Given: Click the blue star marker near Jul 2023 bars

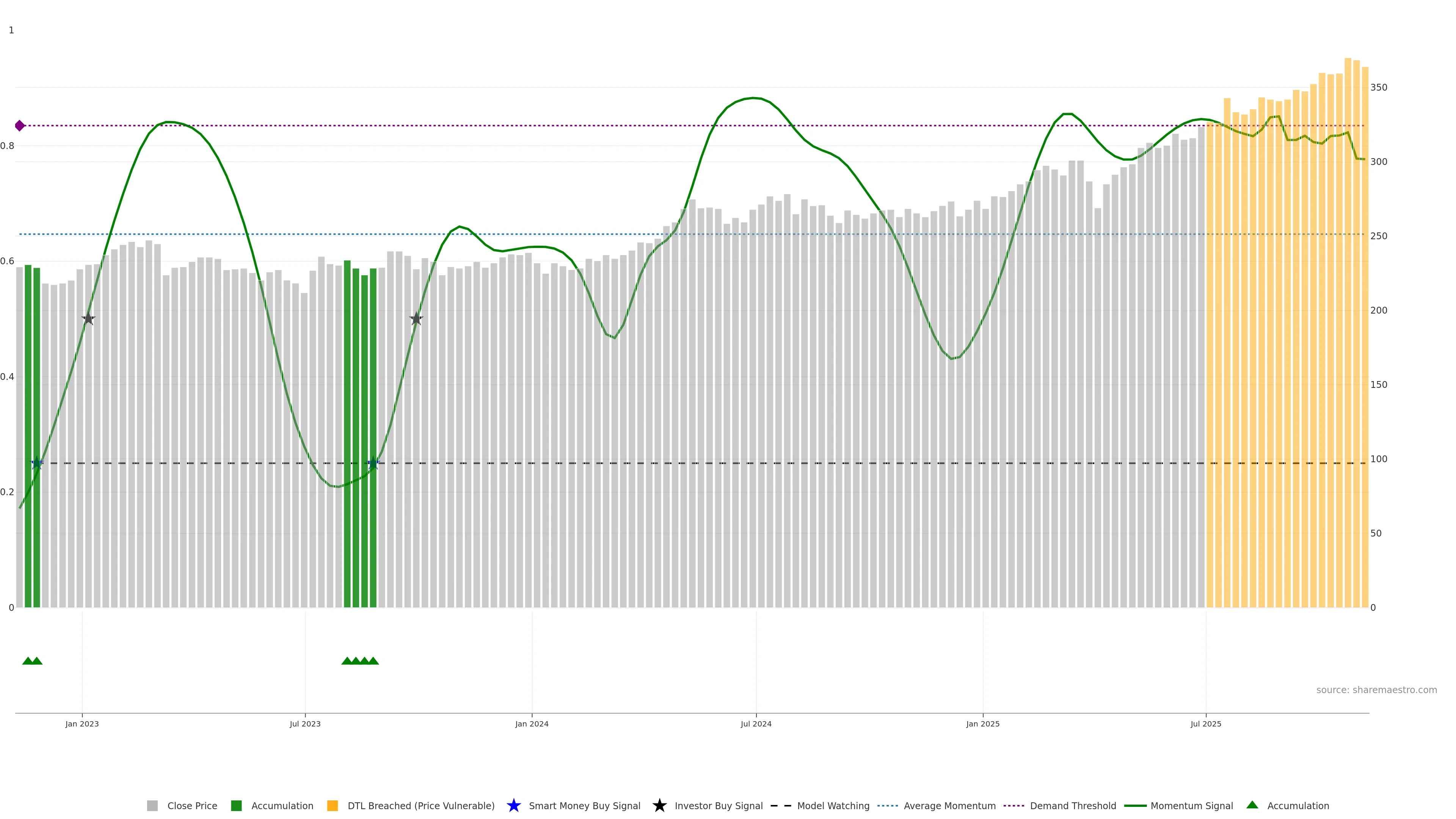Looking at the screenshot, I should [373, 463].
